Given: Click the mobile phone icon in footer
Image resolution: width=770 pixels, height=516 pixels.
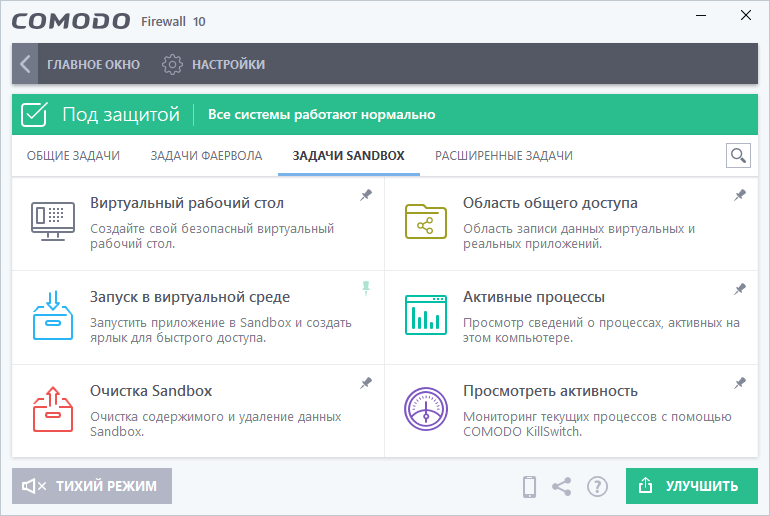Looking at the screenshot, I should [529, 487].
